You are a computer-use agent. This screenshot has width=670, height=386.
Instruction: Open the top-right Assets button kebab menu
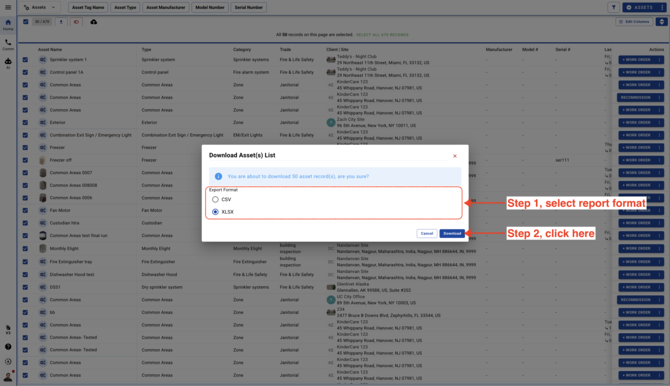[662, 7]
